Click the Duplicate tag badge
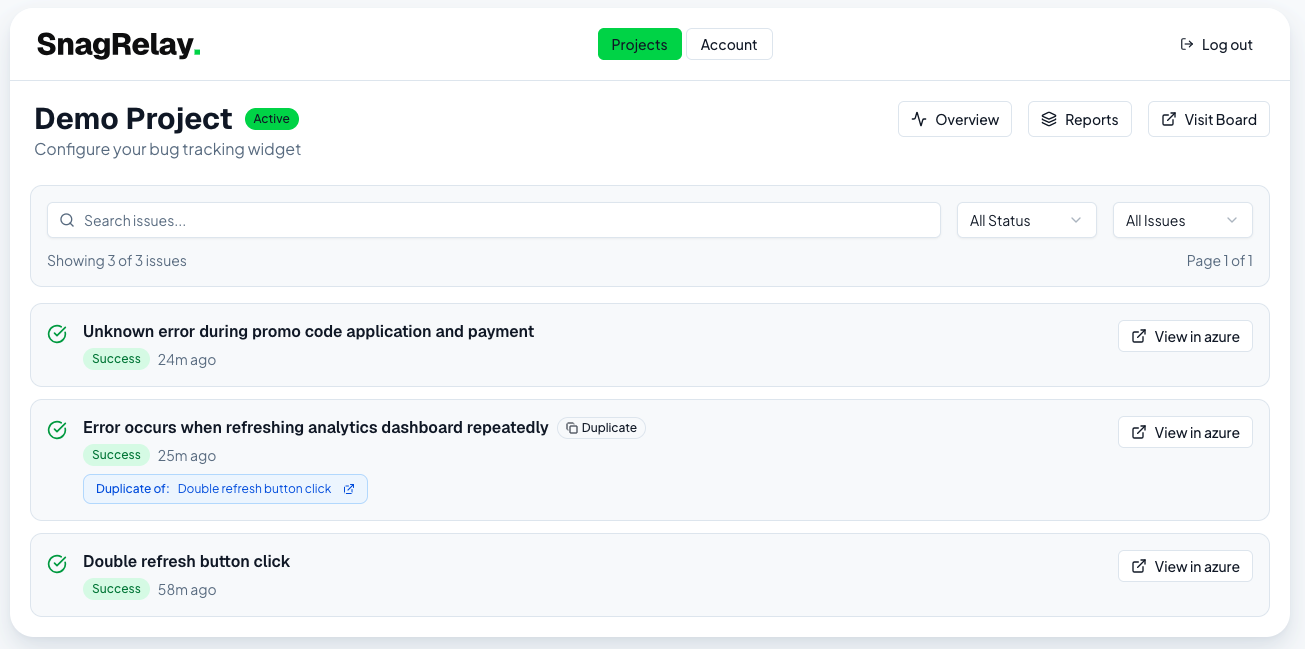Image resolution: width=1305 pixels, height=649 pixels. pyautogui.click(x=601, y=427)
